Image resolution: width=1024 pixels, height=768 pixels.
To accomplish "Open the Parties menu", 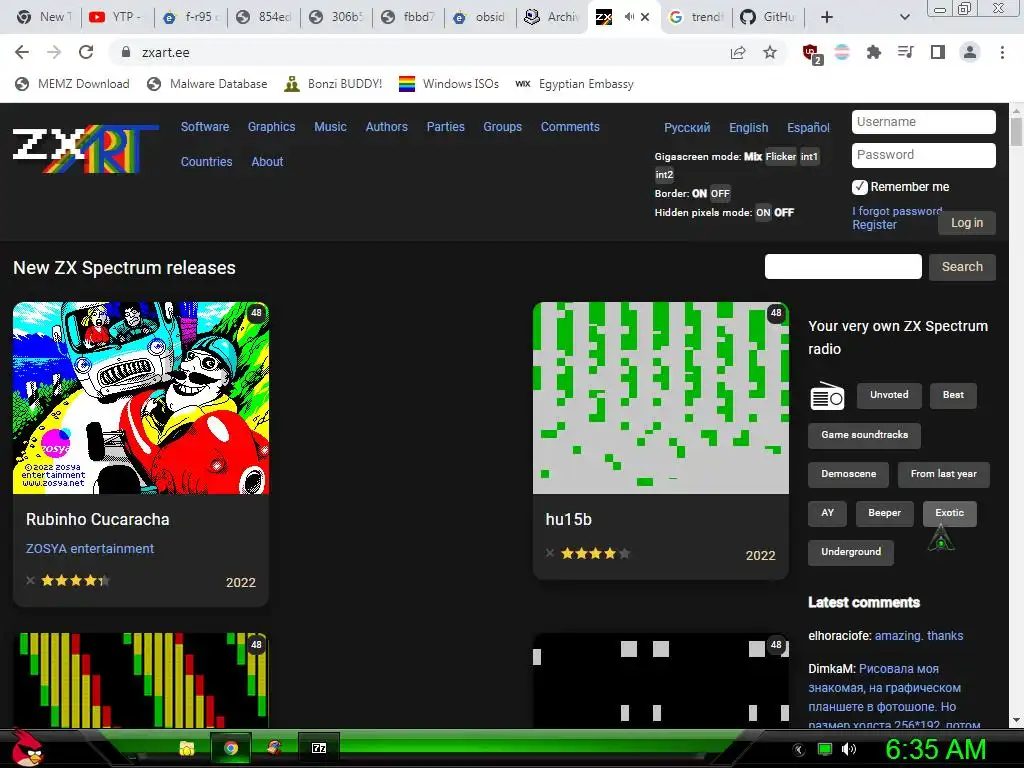I will [445, 127].
